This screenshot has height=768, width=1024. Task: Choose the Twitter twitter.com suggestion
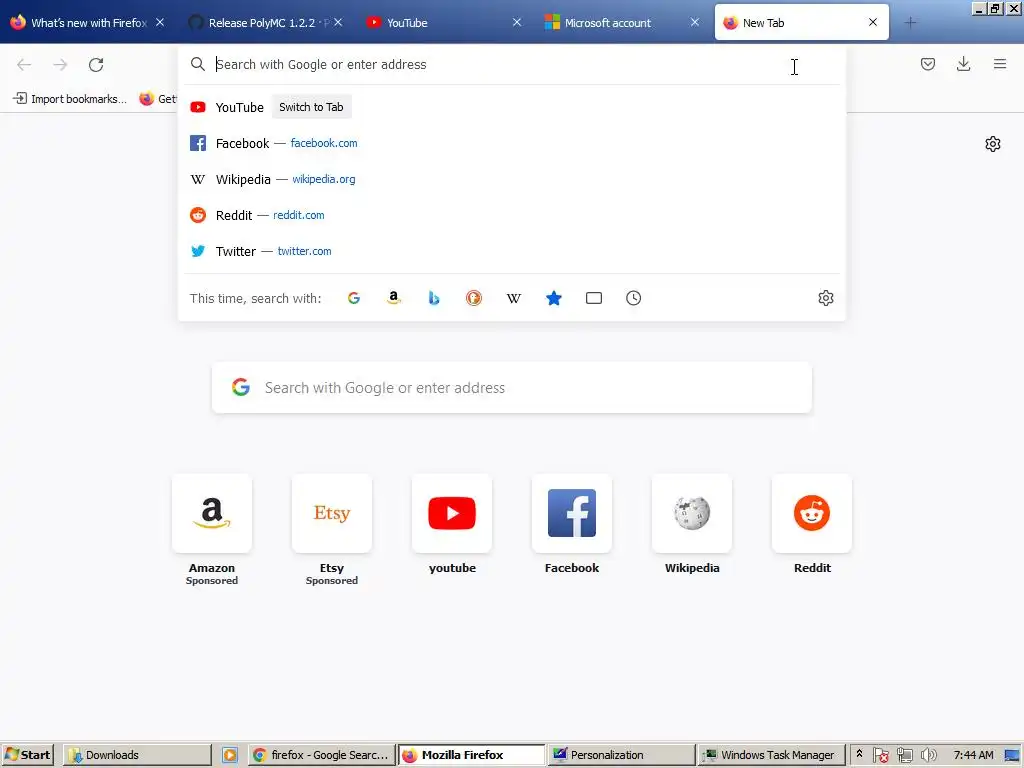(x=511, y=251)
